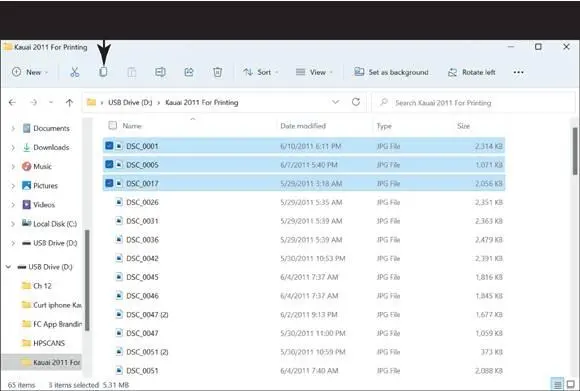Click the DSC_0042 file icon
580x391 pixels.
[119, 258]
